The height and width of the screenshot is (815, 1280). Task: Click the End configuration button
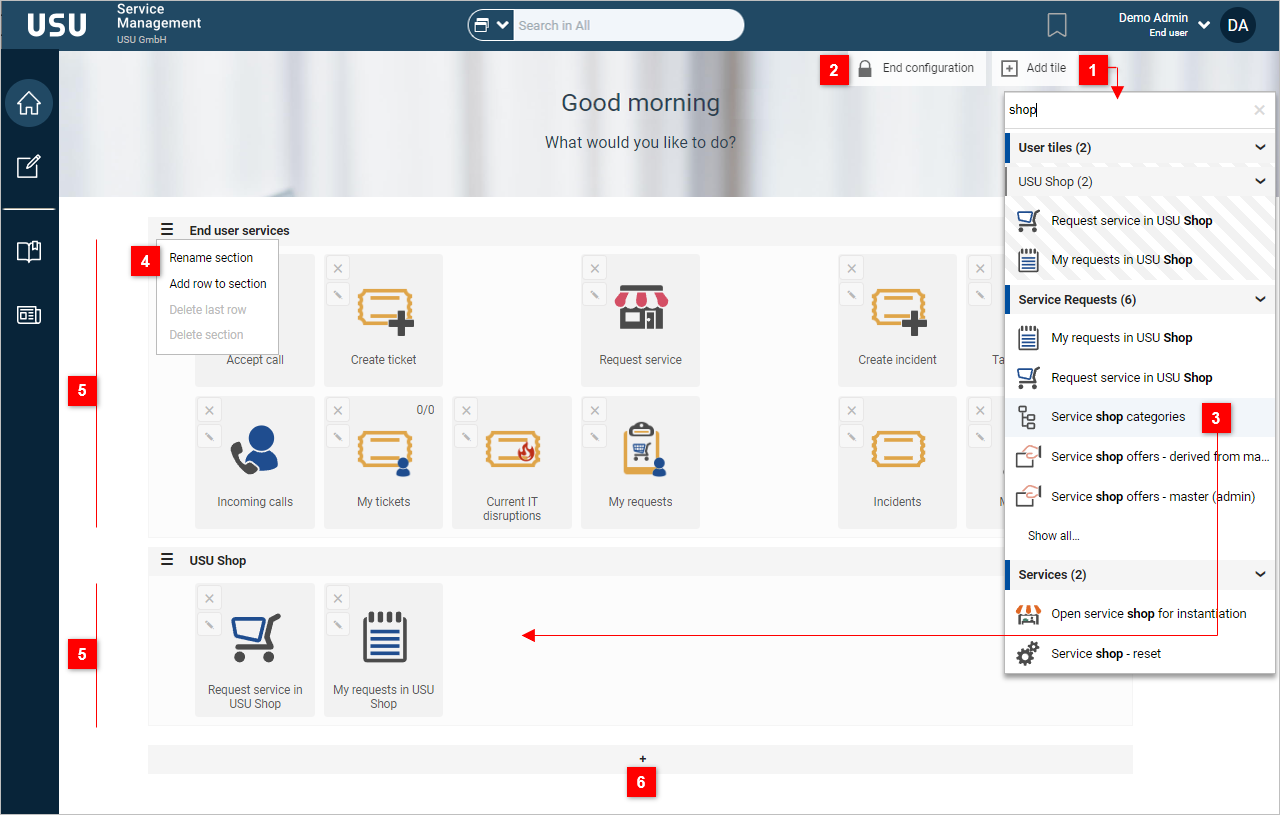(x=915, y=69)
